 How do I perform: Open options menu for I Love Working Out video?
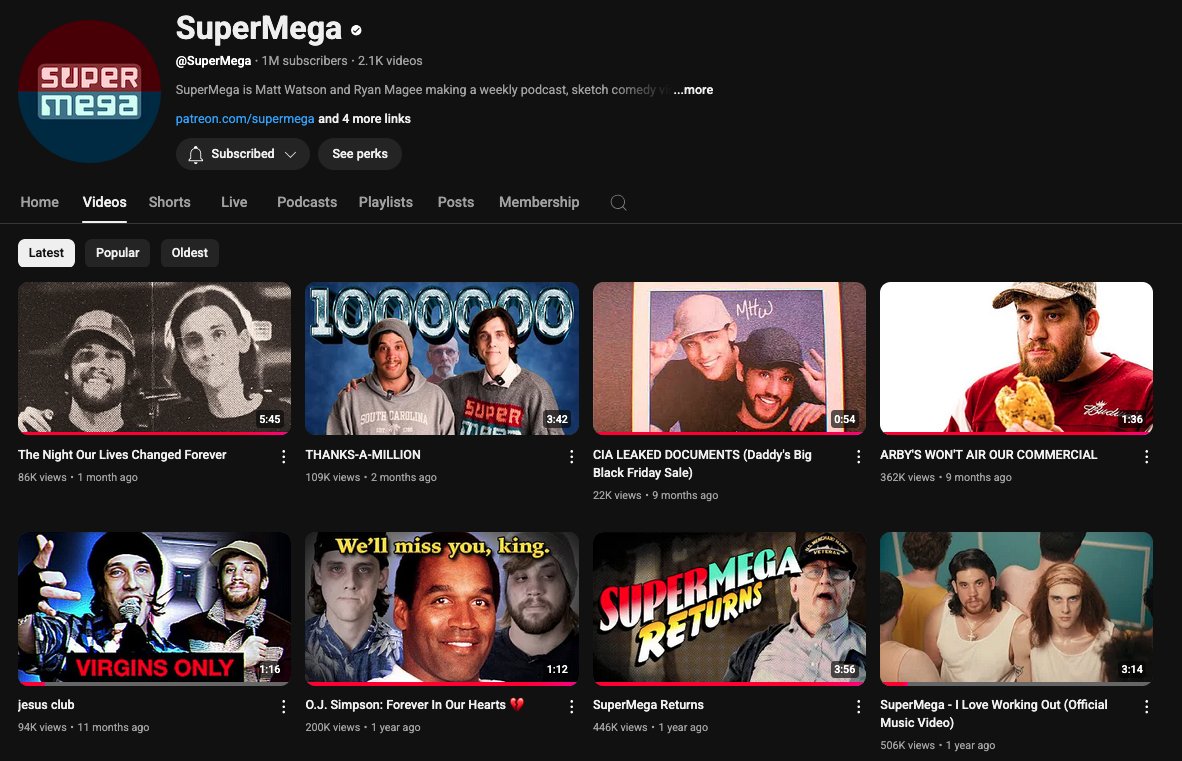[1146, 707]
